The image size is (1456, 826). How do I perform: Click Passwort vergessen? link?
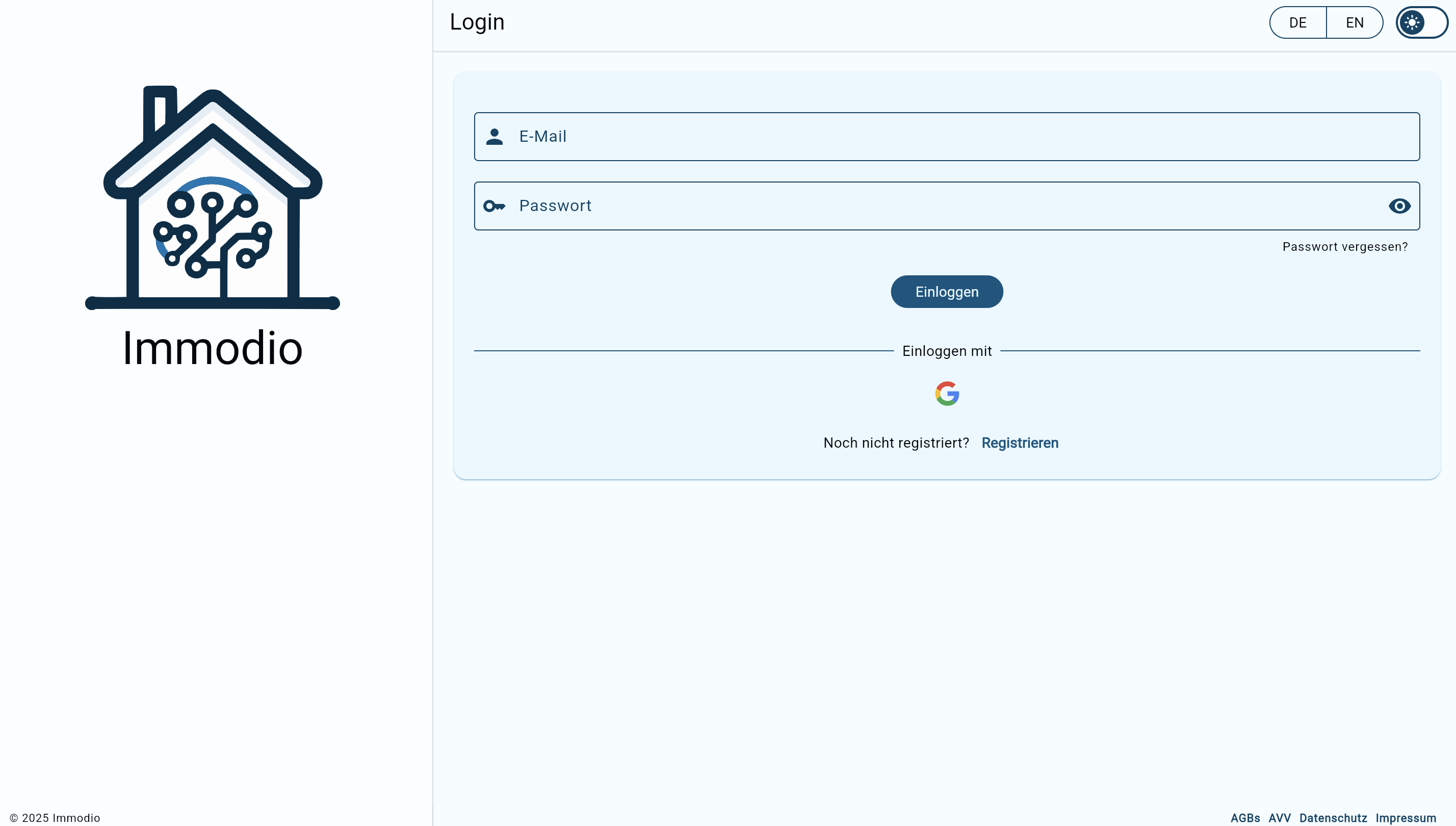pos(1344,247)
